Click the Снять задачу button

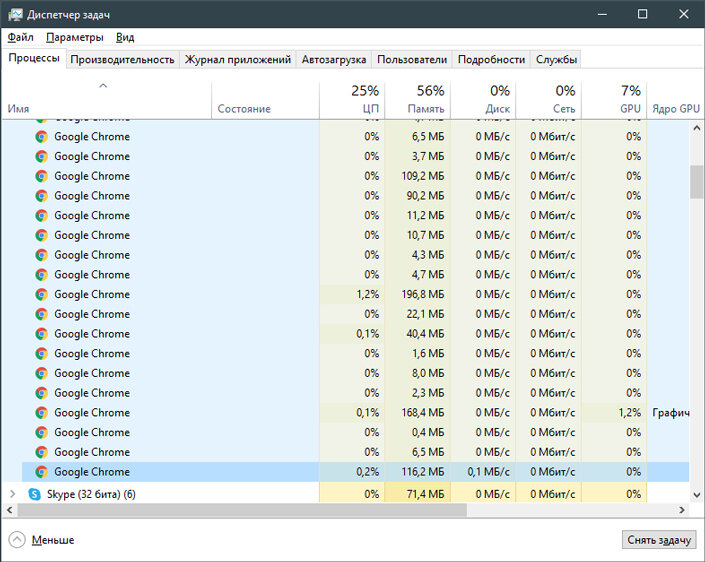tap(659, 540)
